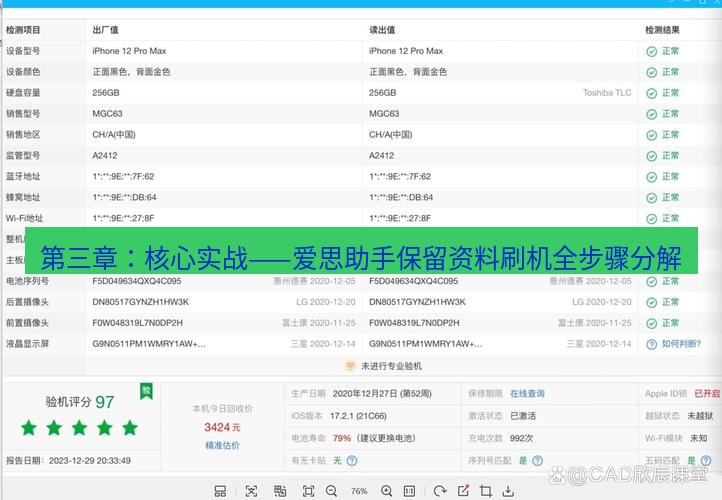Click the fit-to-screen icon
Image resolution: width=722 pixels, height=500 pixels.
pos(309,491)
